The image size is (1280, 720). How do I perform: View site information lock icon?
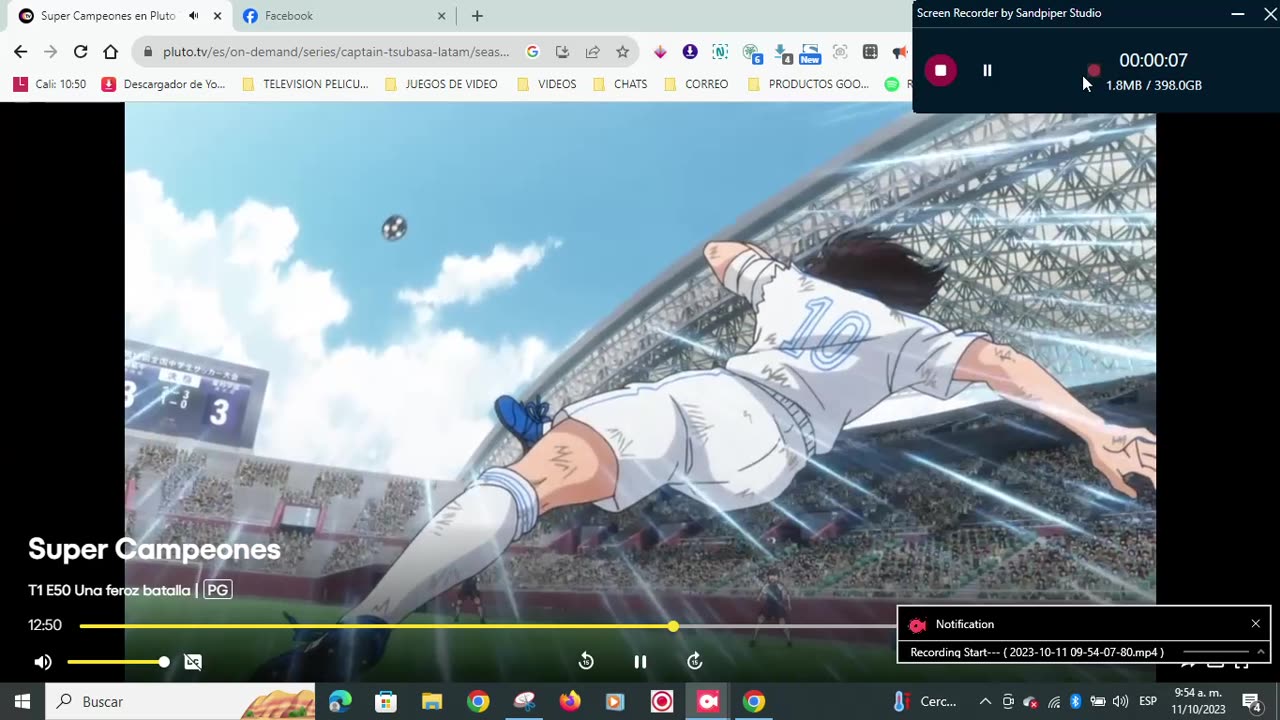148,52
